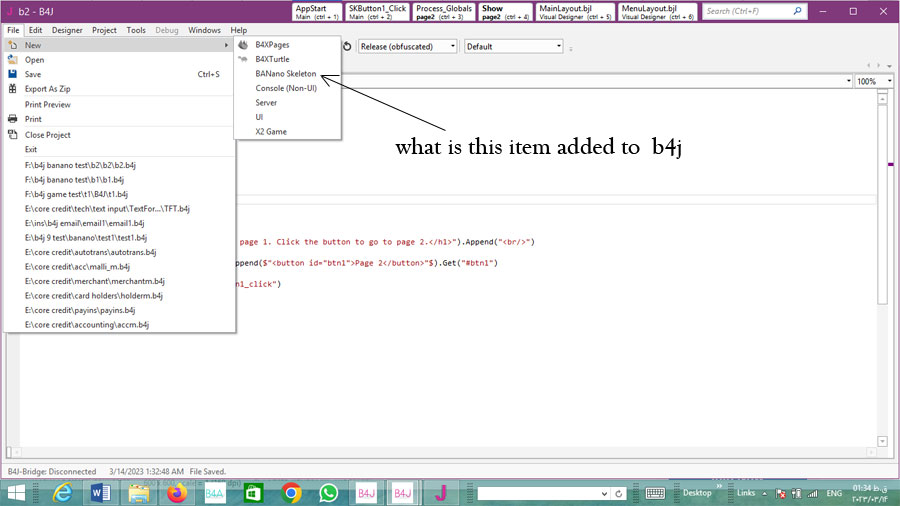Open the Project menu
This screenshot has height=506, width=900.
pyautogui.click(x=104, y=30)
